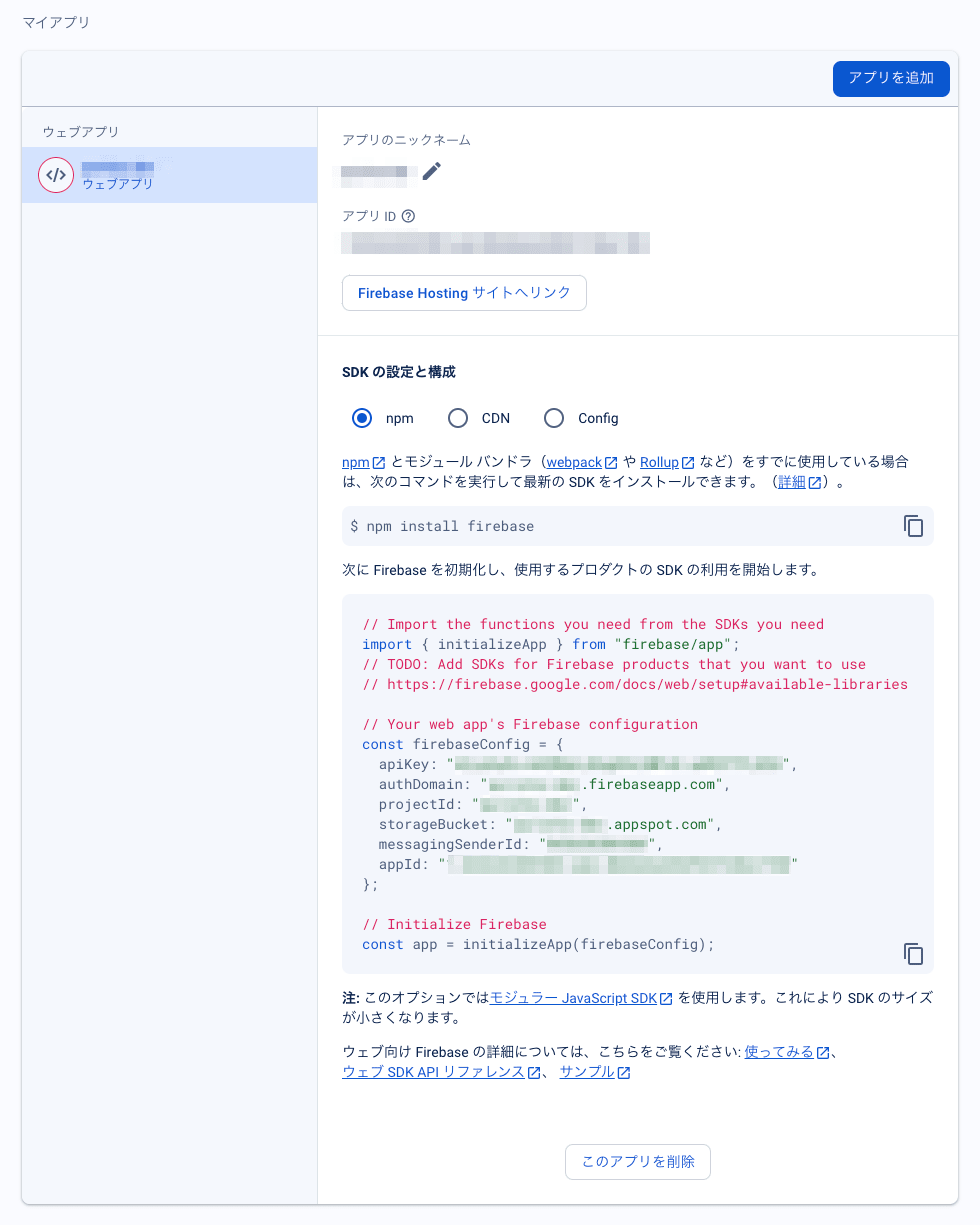This screenshot has width=980, height=1225.
Task: Click the マイアプリ heading
Action: [56, 22]
